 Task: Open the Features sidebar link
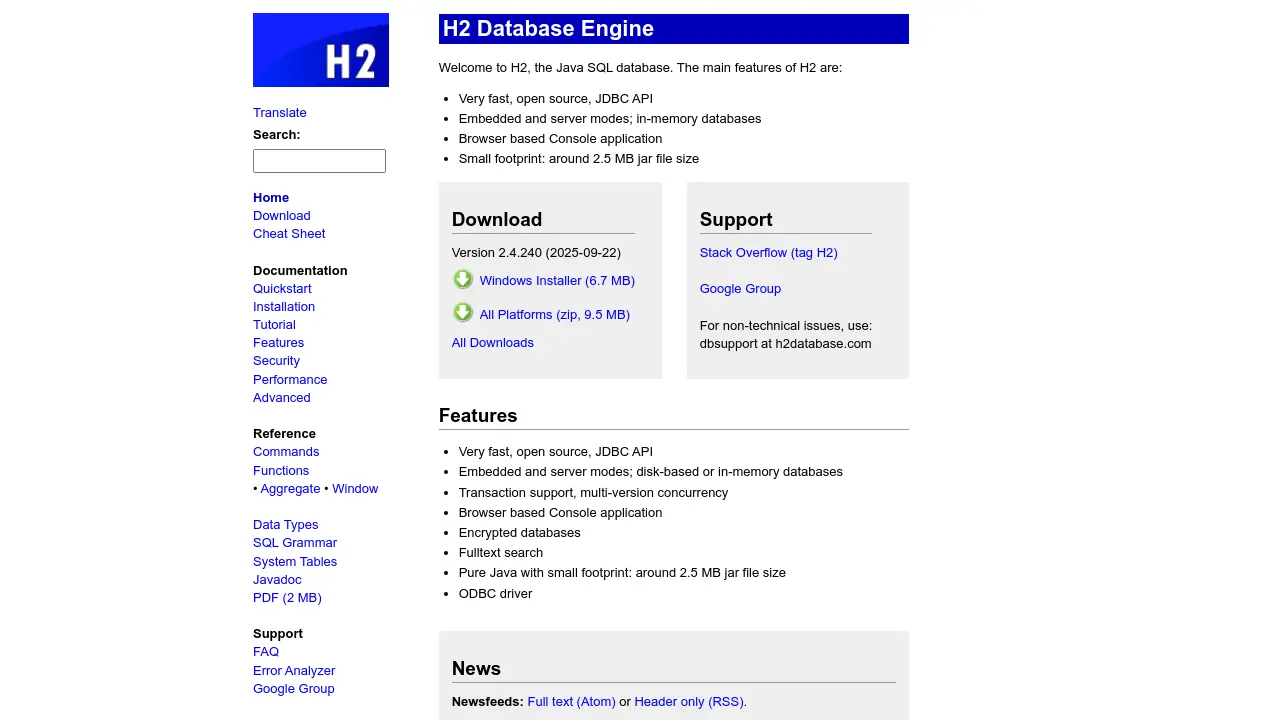pos(278,343)
